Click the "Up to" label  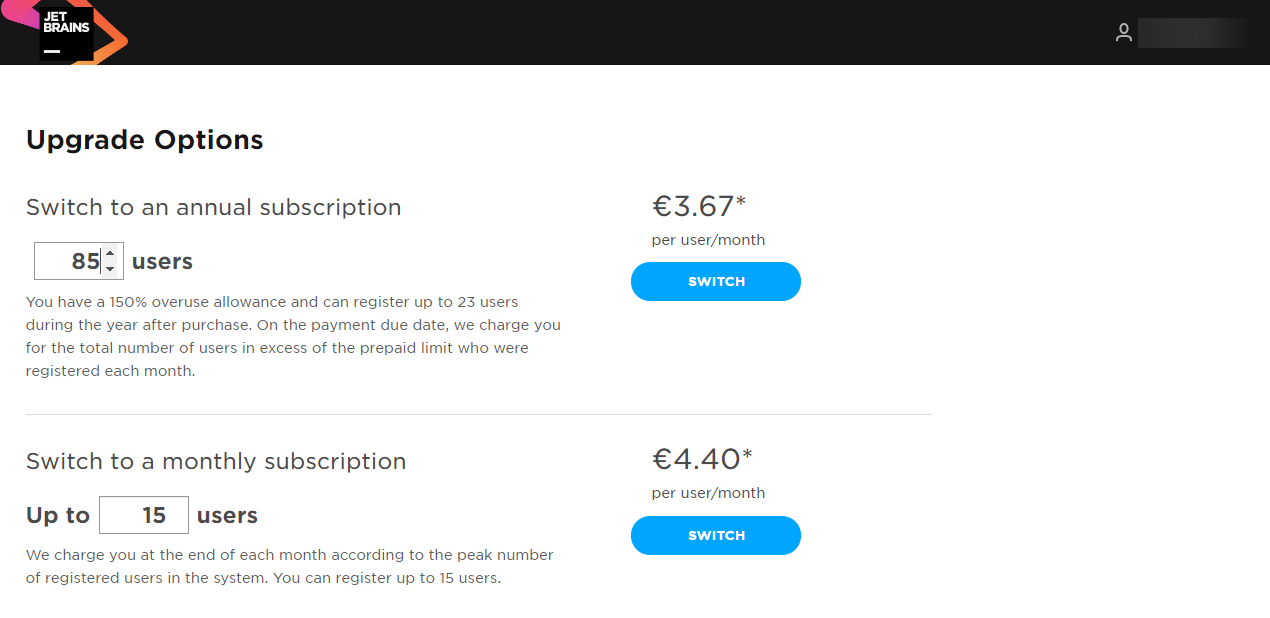click(x=58, y=516)
